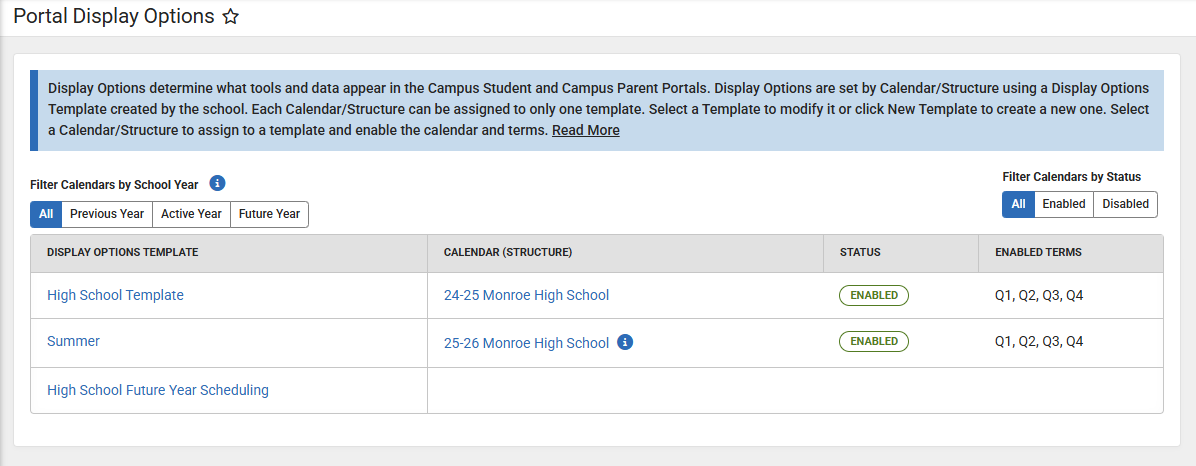Filter calendars by Active Year
1196x466 pixels.
(191, 214)
